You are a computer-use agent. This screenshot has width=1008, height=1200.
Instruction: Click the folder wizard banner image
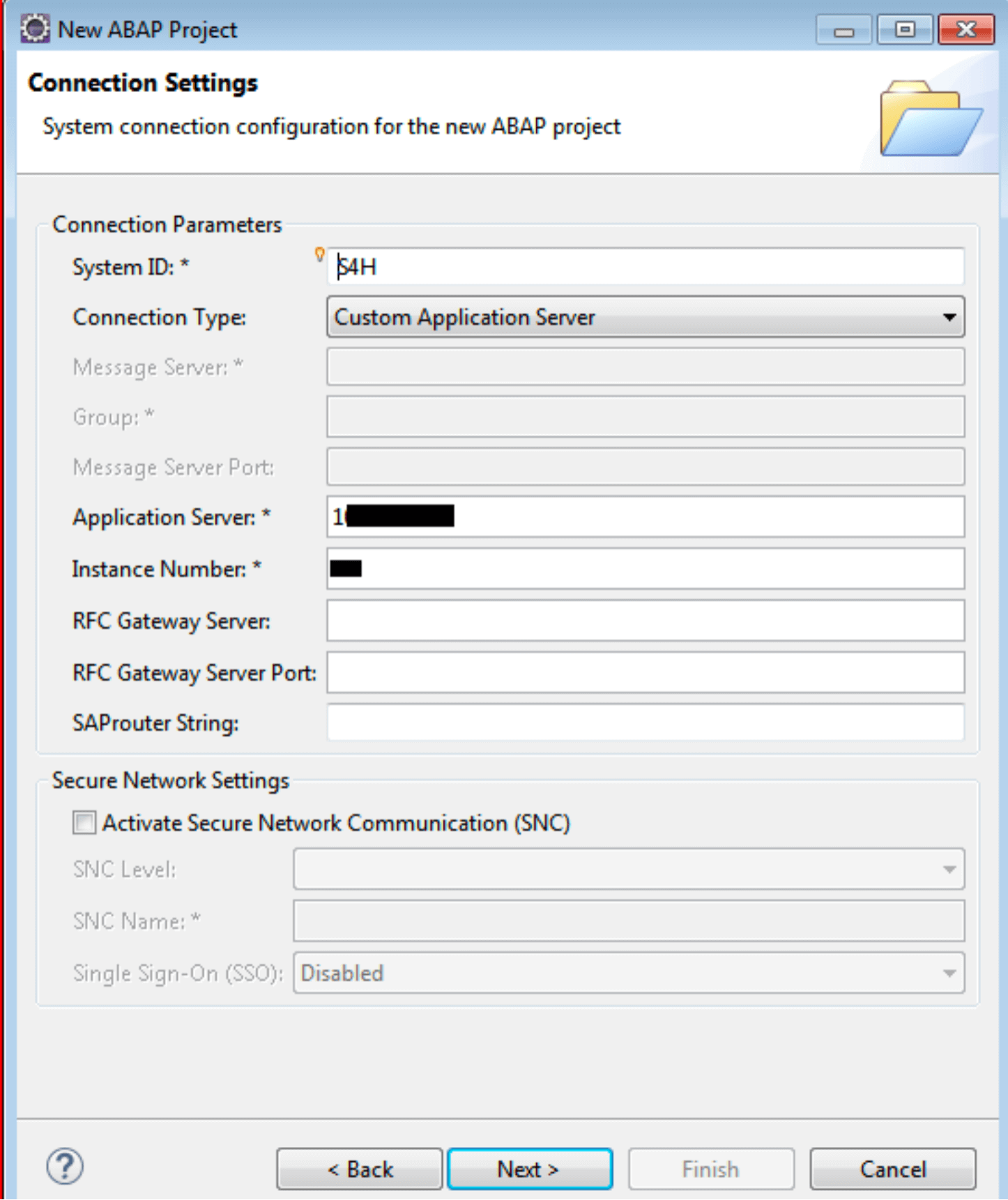[x=931, y=118]
